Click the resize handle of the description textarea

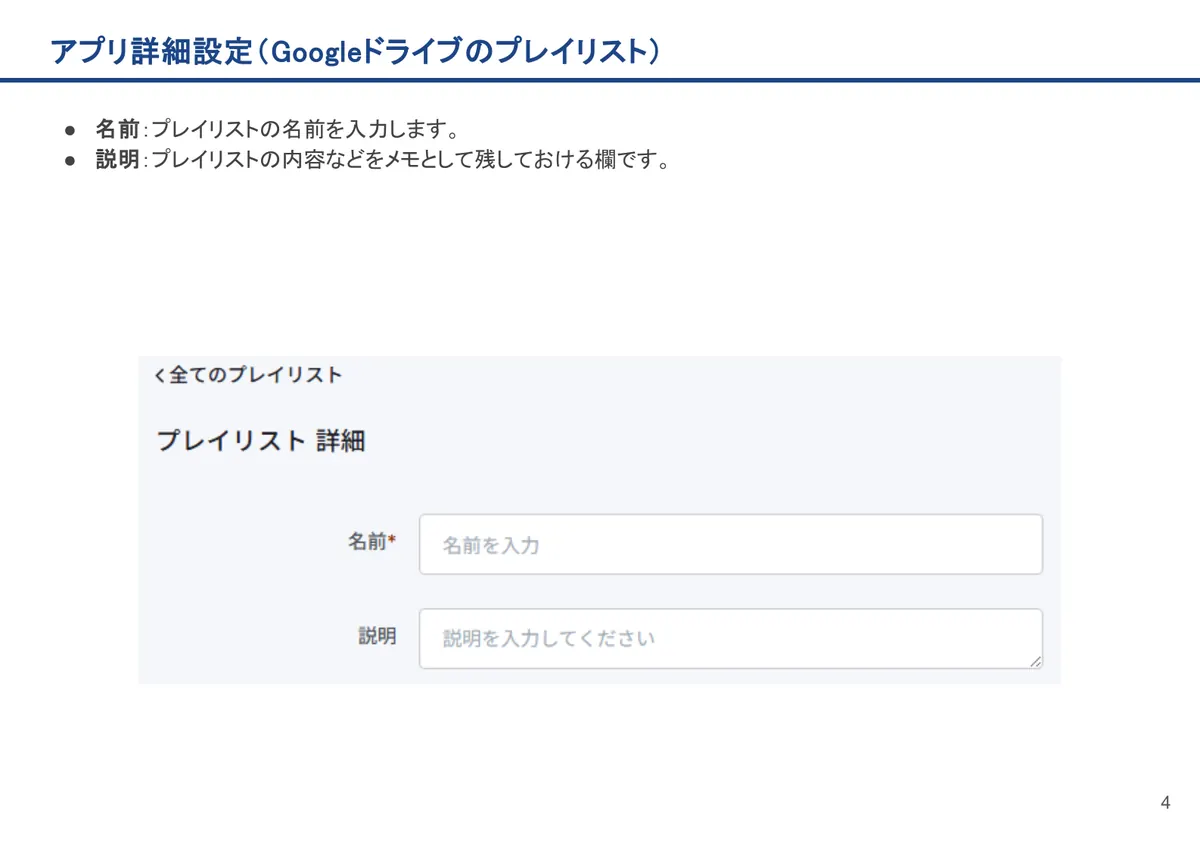click(1035, 661)
